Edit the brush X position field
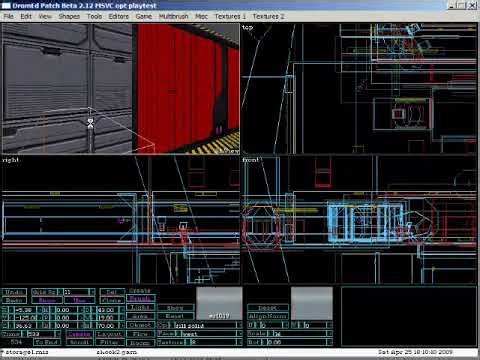This screenshot has width=480, height=360. [25, 310]
